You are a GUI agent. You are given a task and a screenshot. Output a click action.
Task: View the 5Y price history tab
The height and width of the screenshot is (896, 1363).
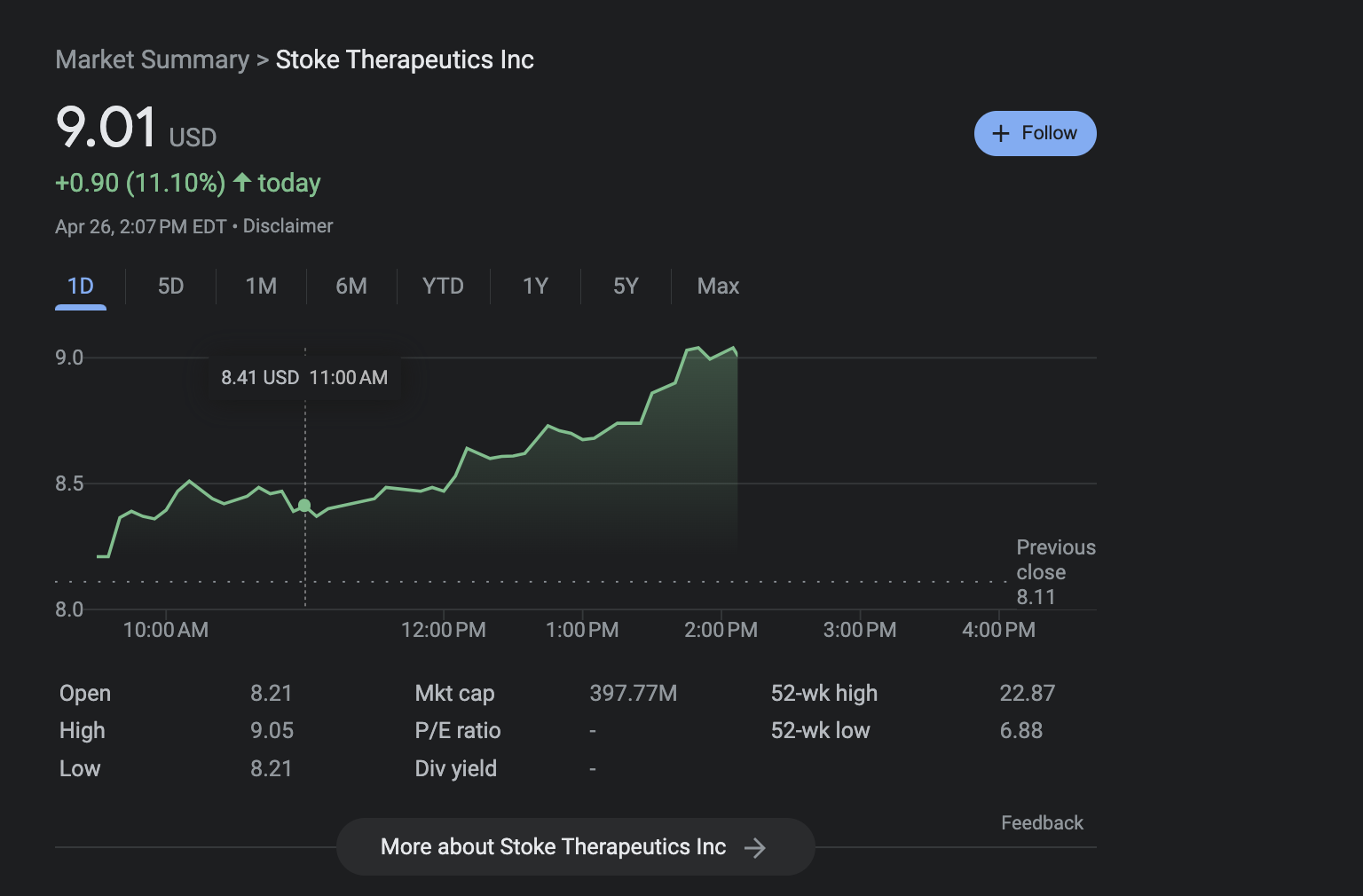626,286
